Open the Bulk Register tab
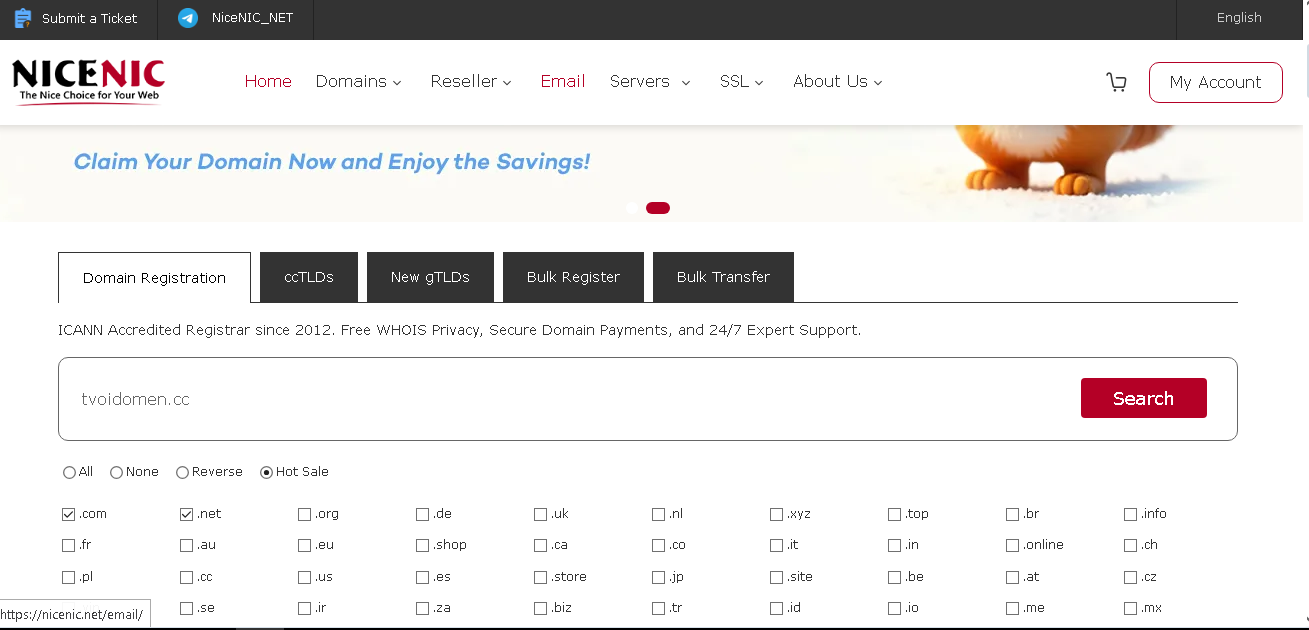The height and width of the screenshot is (630, 1309). 573,277
